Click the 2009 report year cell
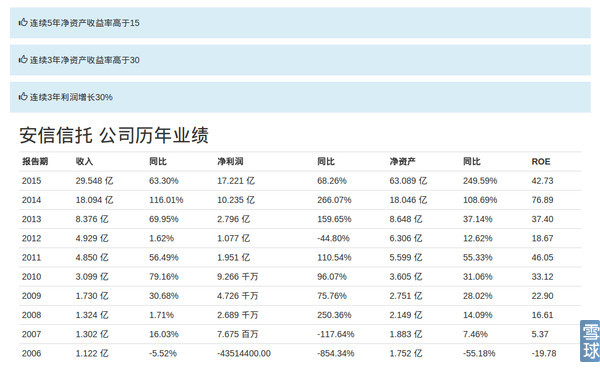Viewport: 600px width, 370px height. pos(31,295)
